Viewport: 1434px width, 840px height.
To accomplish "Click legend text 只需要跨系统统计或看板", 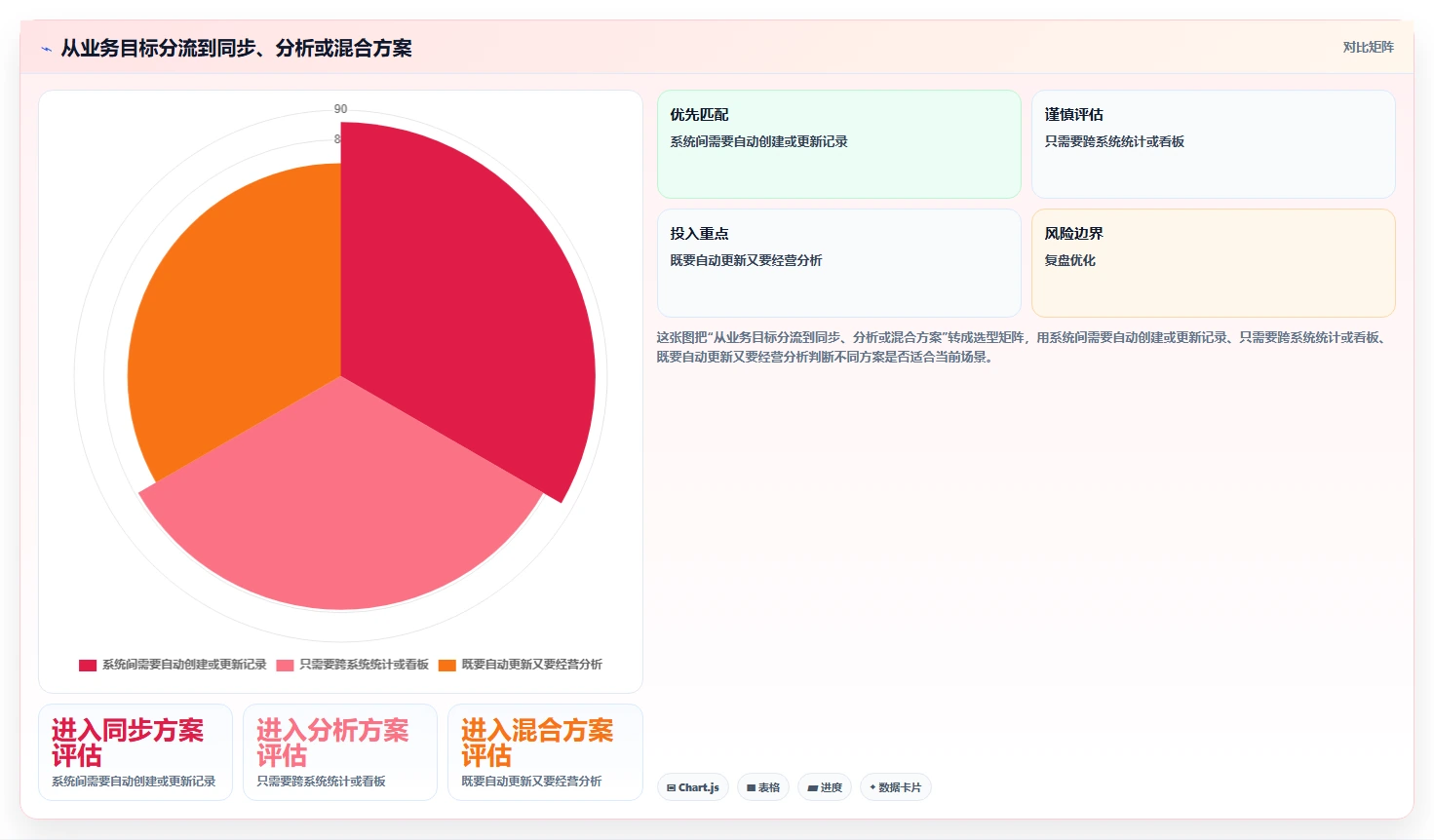I will (364, 665).
